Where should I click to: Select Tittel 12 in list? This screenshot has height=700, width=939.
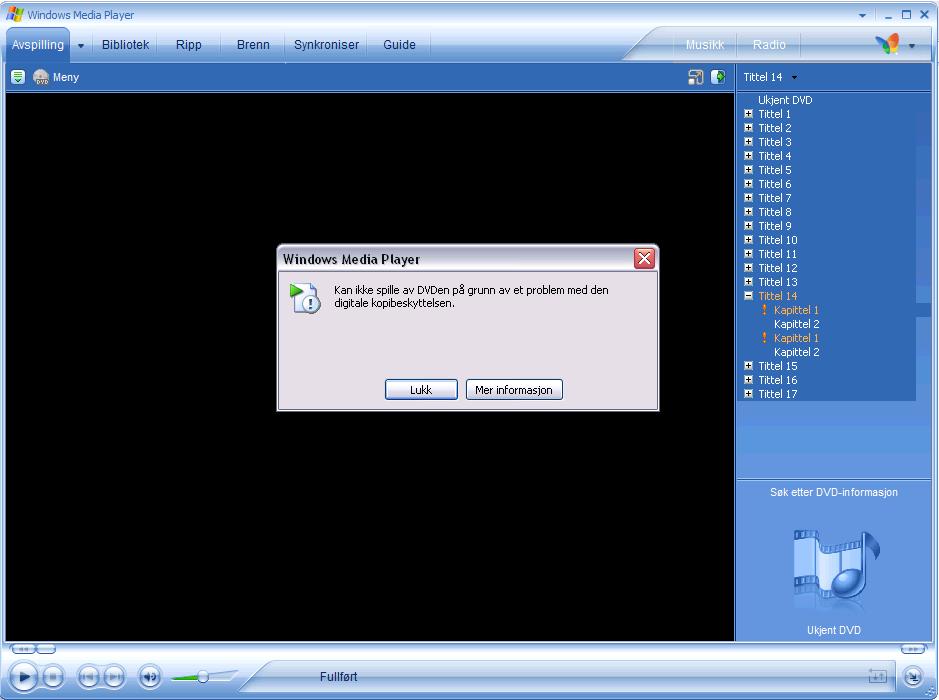click(777, 268)
